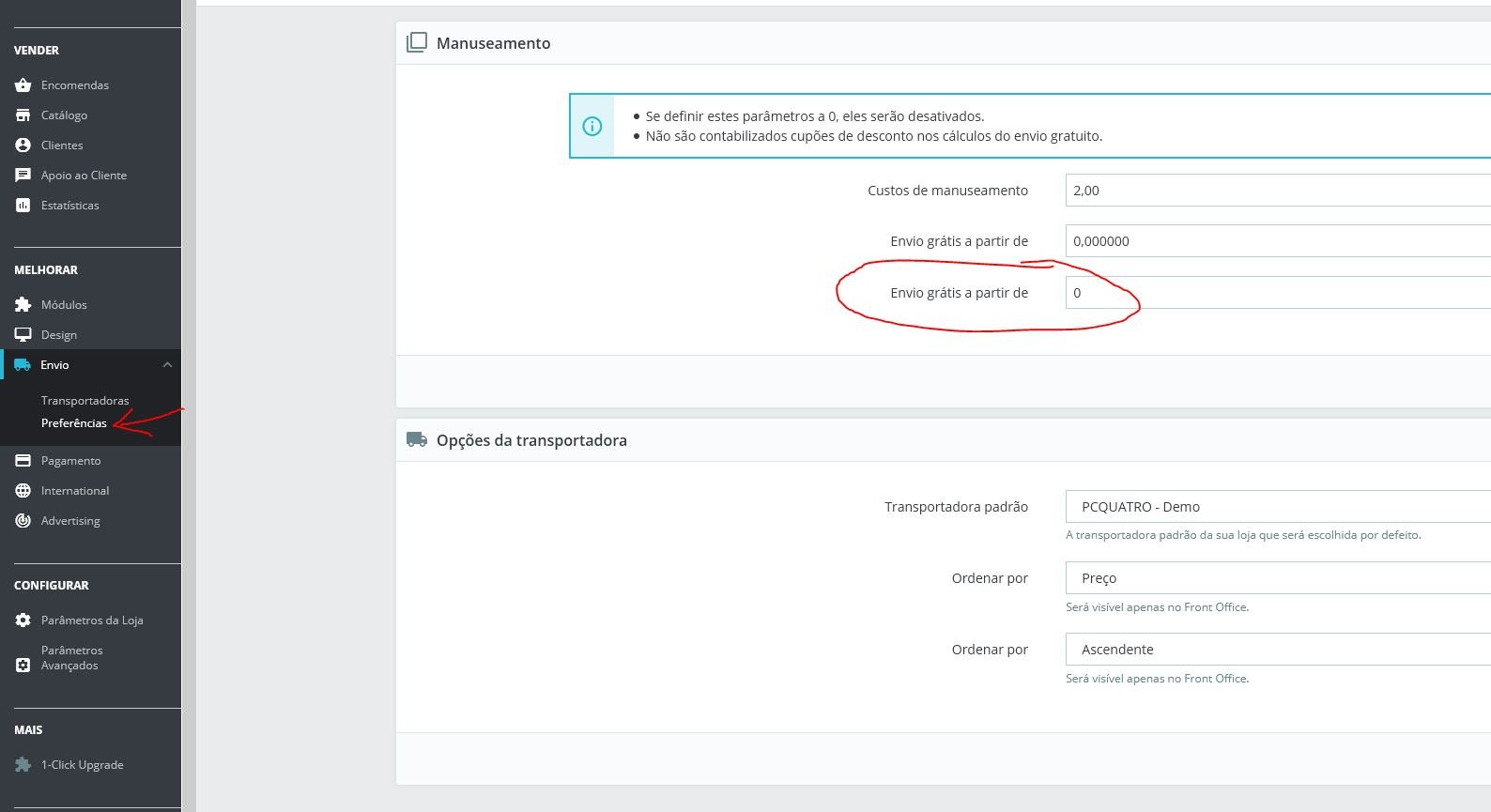This screenshot has width=1491, height=812.
Task: Collapse the Envio menu chevron
Action: tap(167, 365)
